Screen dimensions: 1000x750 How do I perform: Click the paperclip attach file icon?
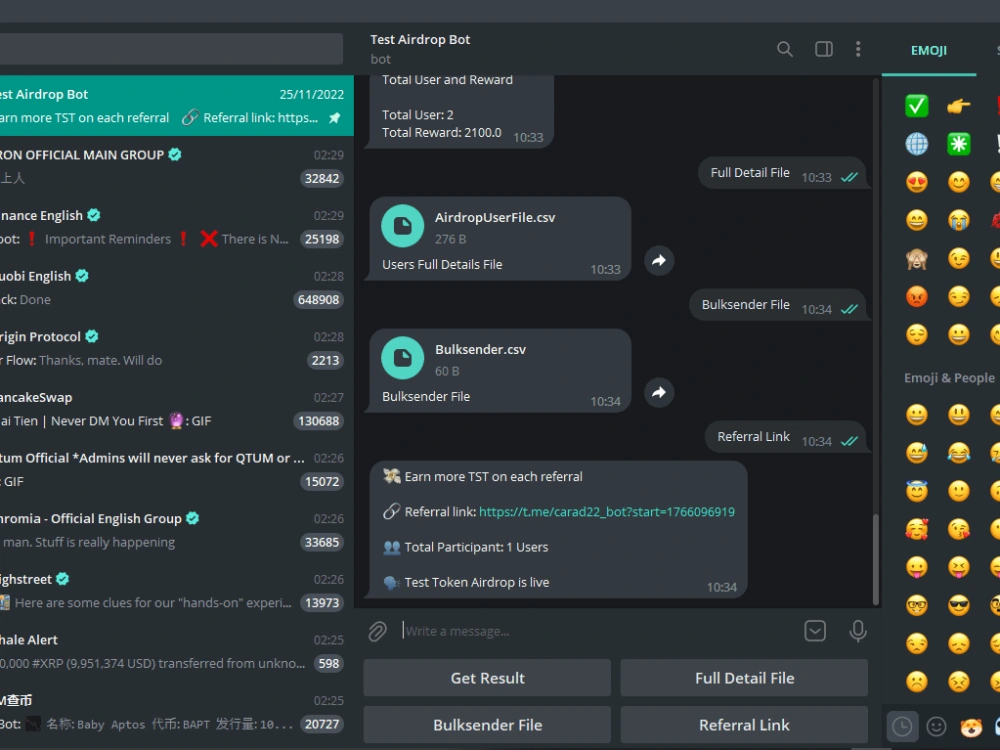click(x=378, y=631)
